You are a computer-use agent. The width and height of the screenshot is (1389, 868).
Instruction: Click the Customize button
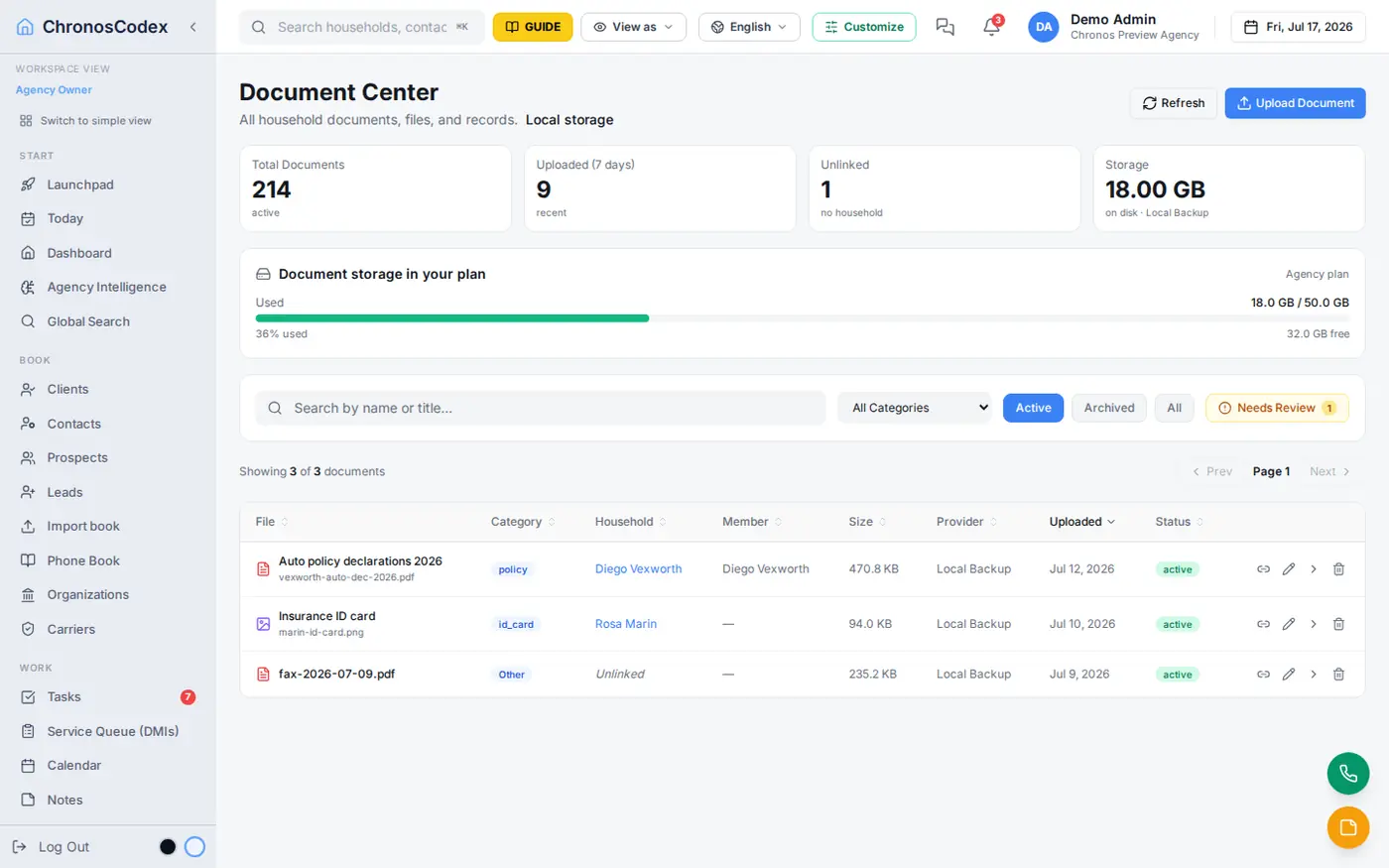[864, 27]
